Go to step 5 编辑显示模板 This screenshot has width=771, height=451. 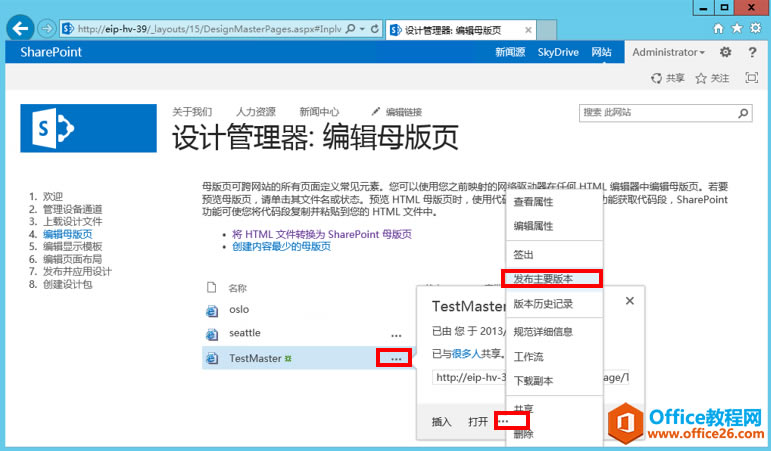click(72, 246)
